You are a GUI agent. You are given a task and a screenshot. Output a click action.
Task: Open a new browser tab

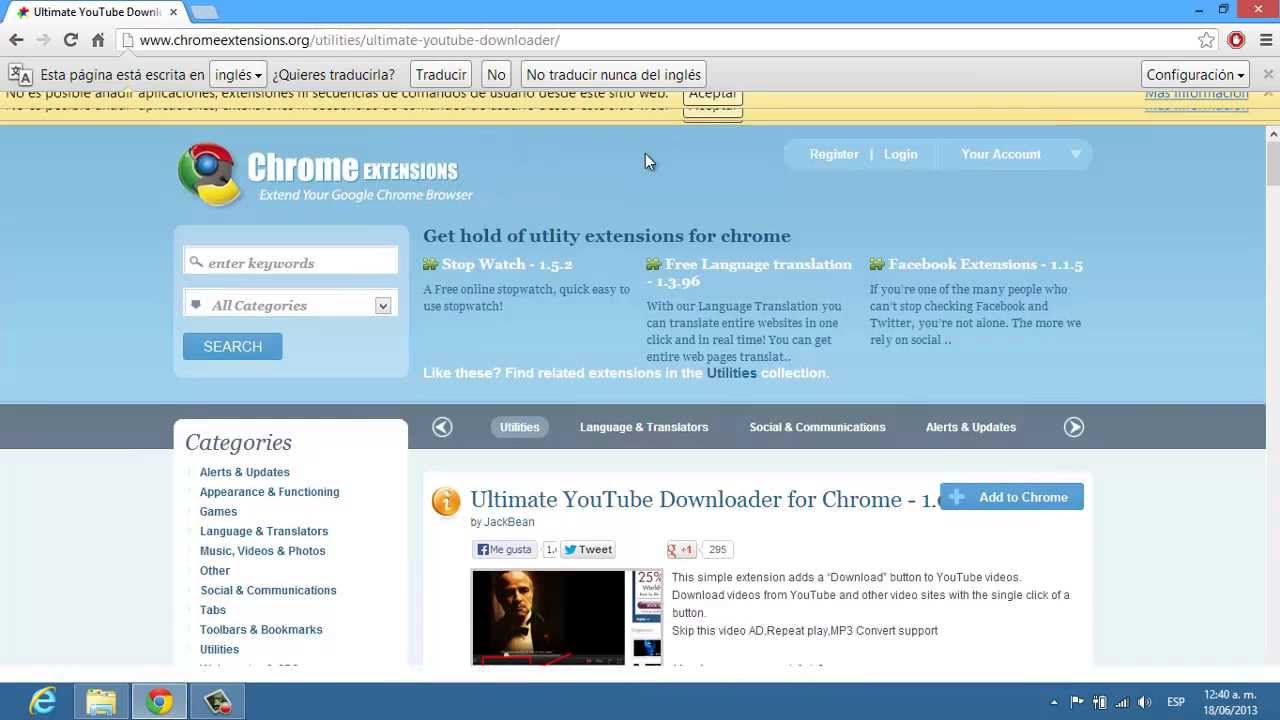coord(204,12)
